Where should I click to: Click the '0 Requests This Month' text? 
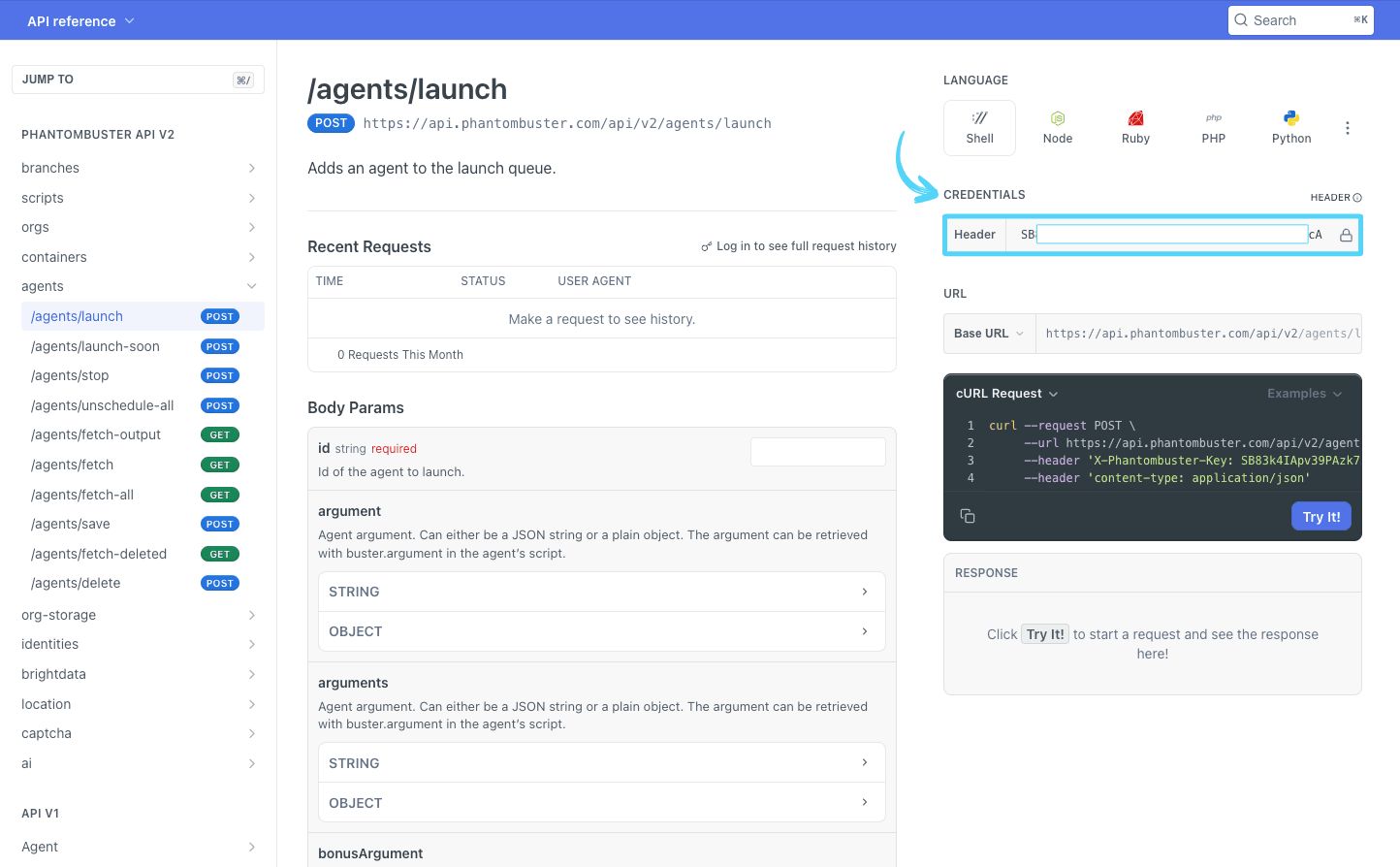point(400,355)
